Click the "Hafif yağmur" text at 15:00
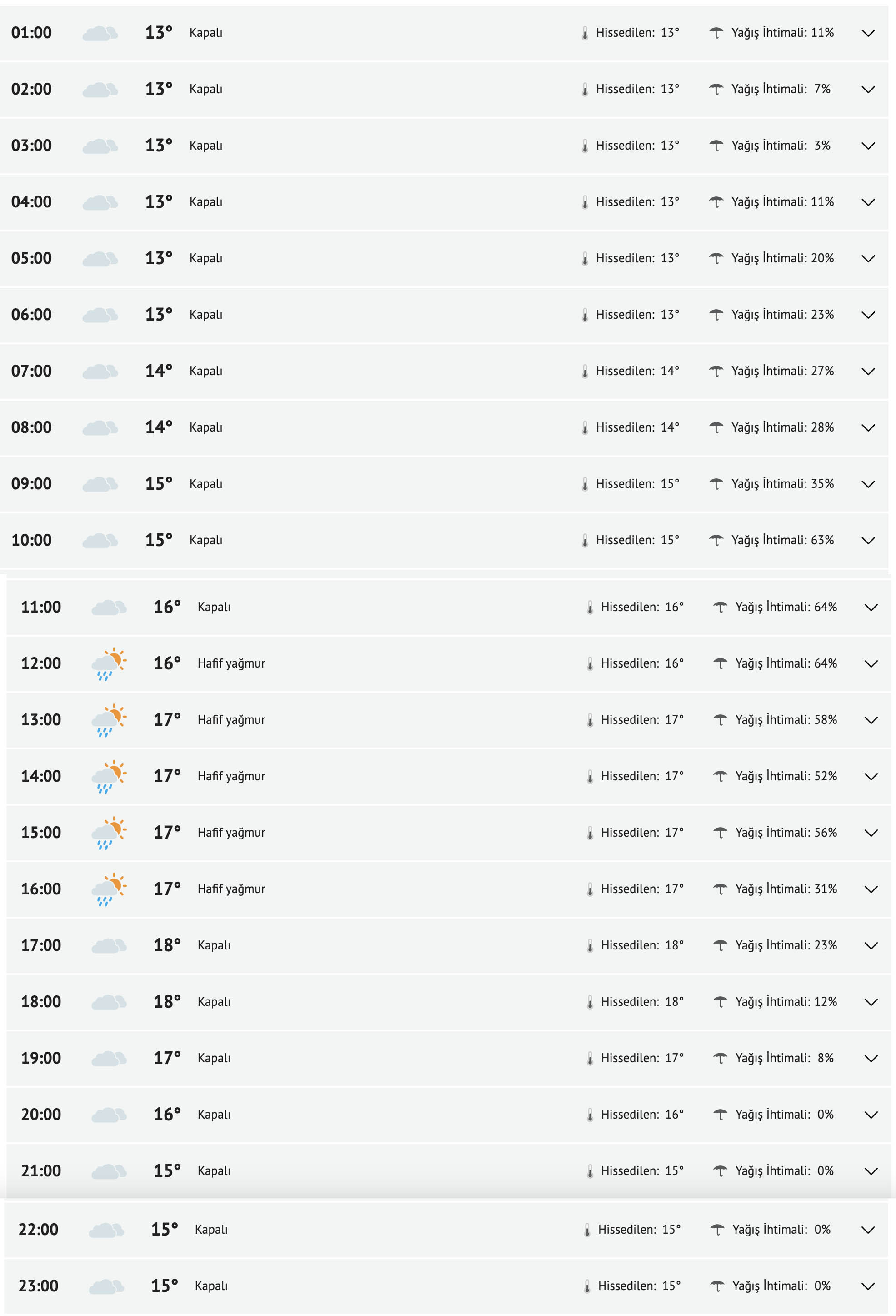The image size is (896, 1316). click(231, 833)
